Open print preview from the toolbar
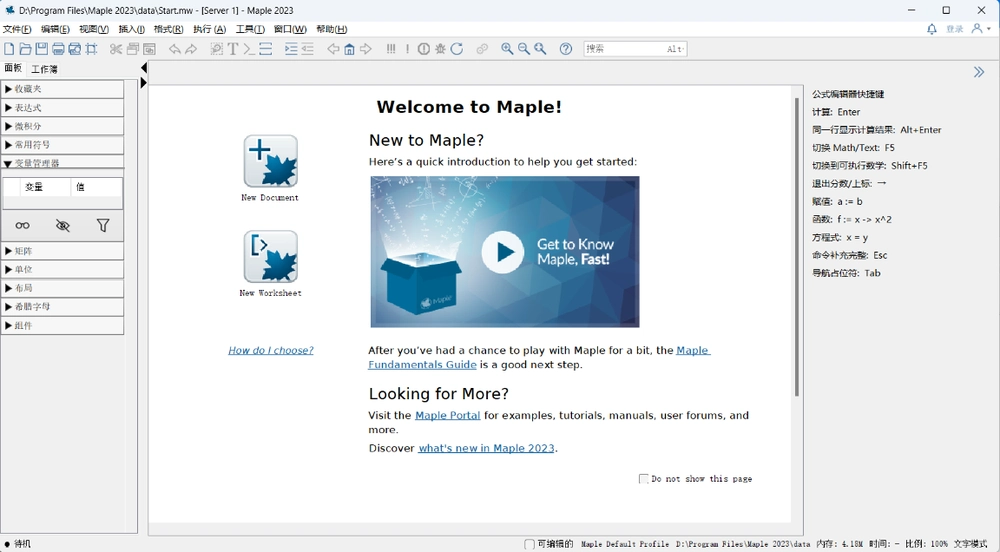 click(75, 49)
